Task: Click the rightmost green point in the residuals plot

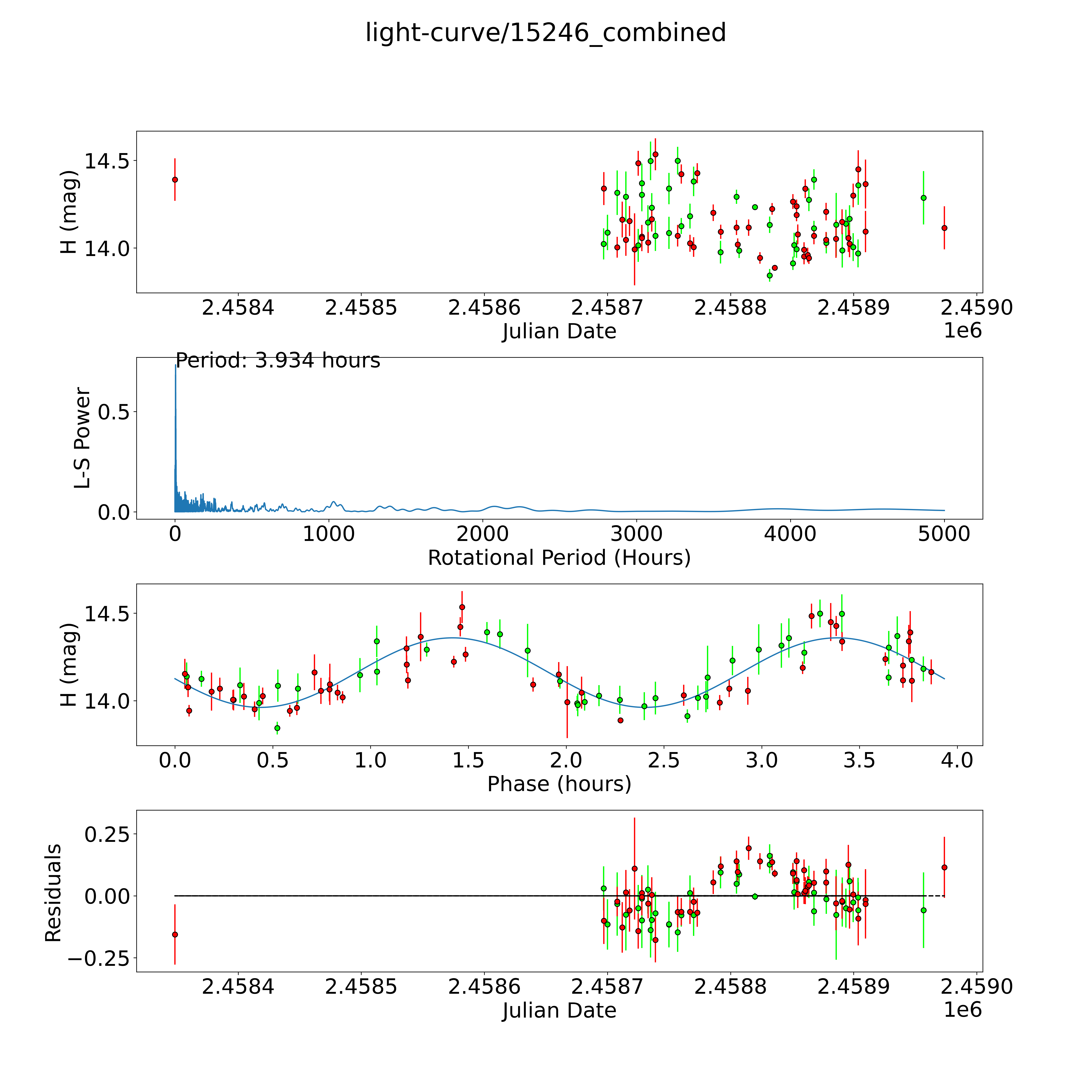Action: pos(924,910)
